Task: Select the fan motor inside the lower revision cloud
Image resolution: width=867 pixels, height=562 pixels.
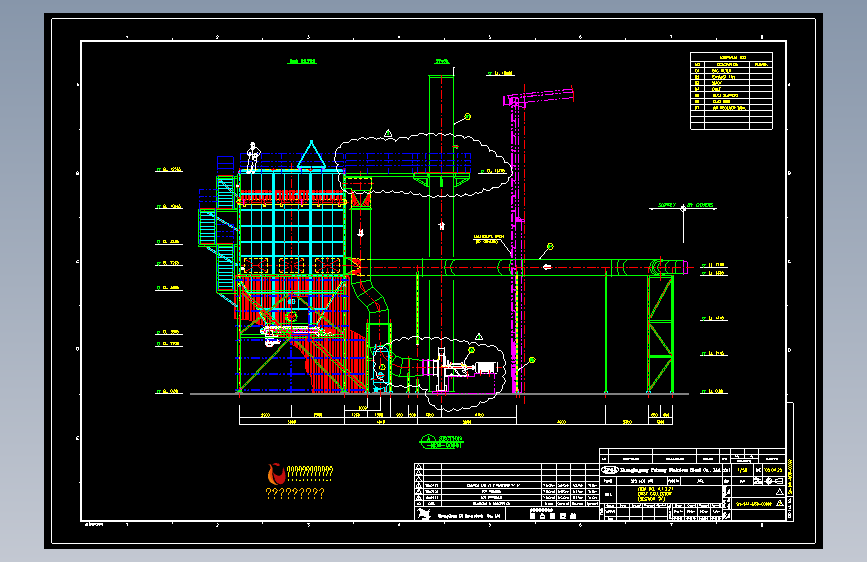Action: tap(485, 367)
